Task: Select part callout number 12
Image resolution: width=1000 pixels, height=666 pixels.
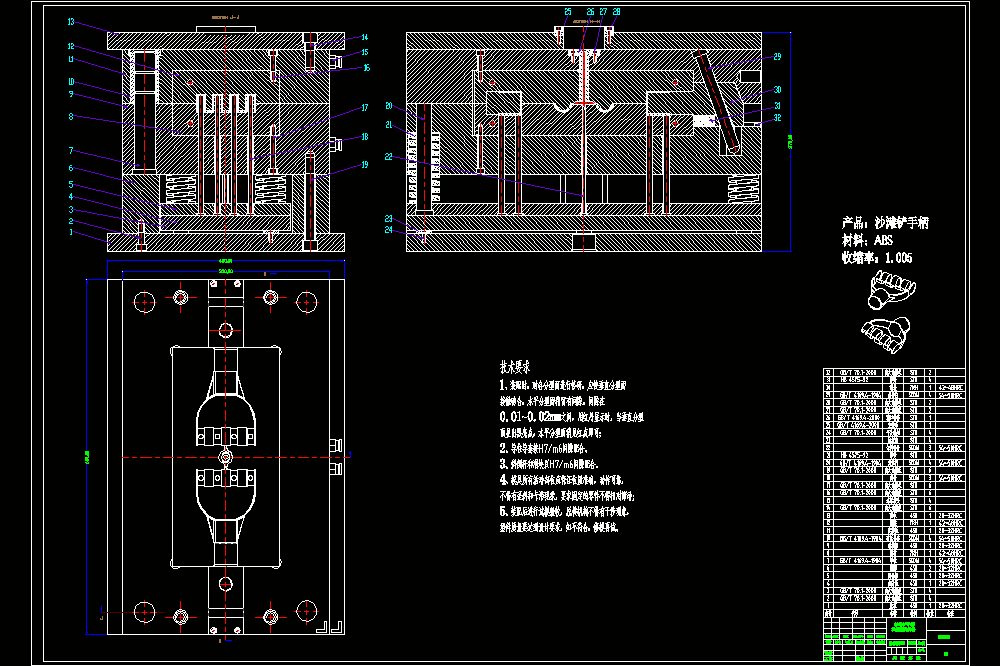Action: (x=71, y=47)
